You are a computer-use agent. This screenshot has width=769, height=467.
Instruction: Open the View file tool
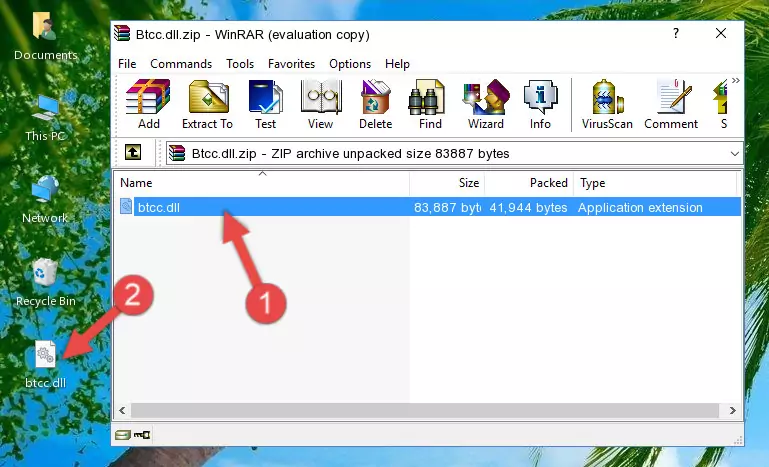click(x=321, y=104)
